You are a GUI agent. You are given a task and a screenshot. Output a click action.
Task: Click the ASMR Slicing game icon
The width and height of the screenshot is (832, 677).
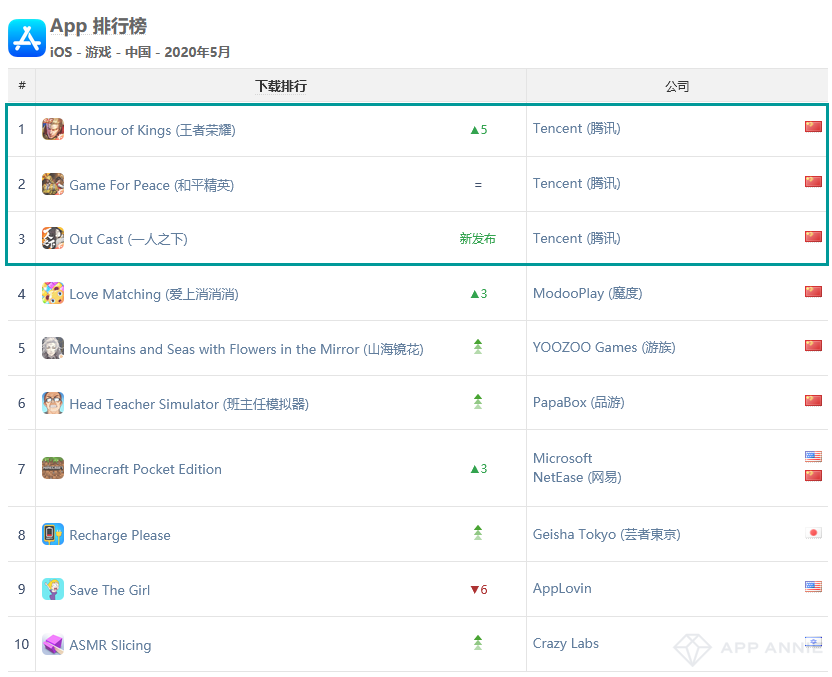(x=53, y=644)
